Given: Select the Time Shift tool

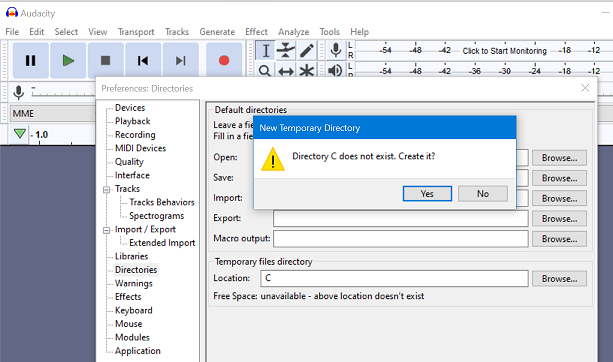Looking at the screenshot, I should coord(286,71).
